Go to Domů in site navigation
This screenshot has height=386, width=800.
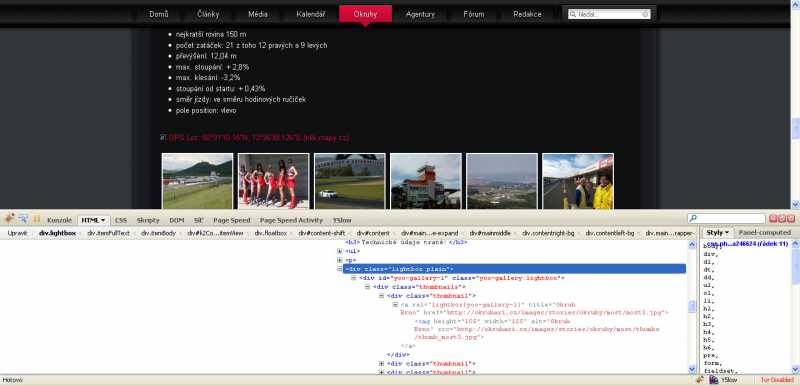pyautogui.click(x=159, y=14)
